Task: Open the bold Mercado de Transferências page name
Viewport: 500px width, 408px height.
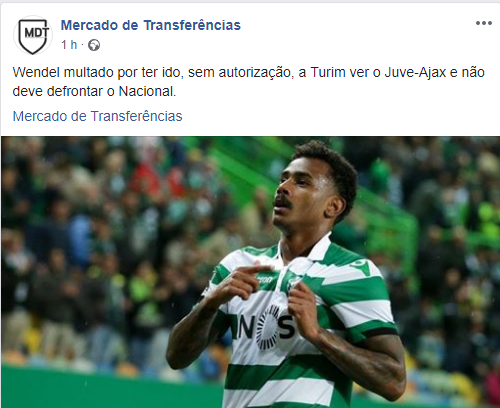Action: point(151,25)
